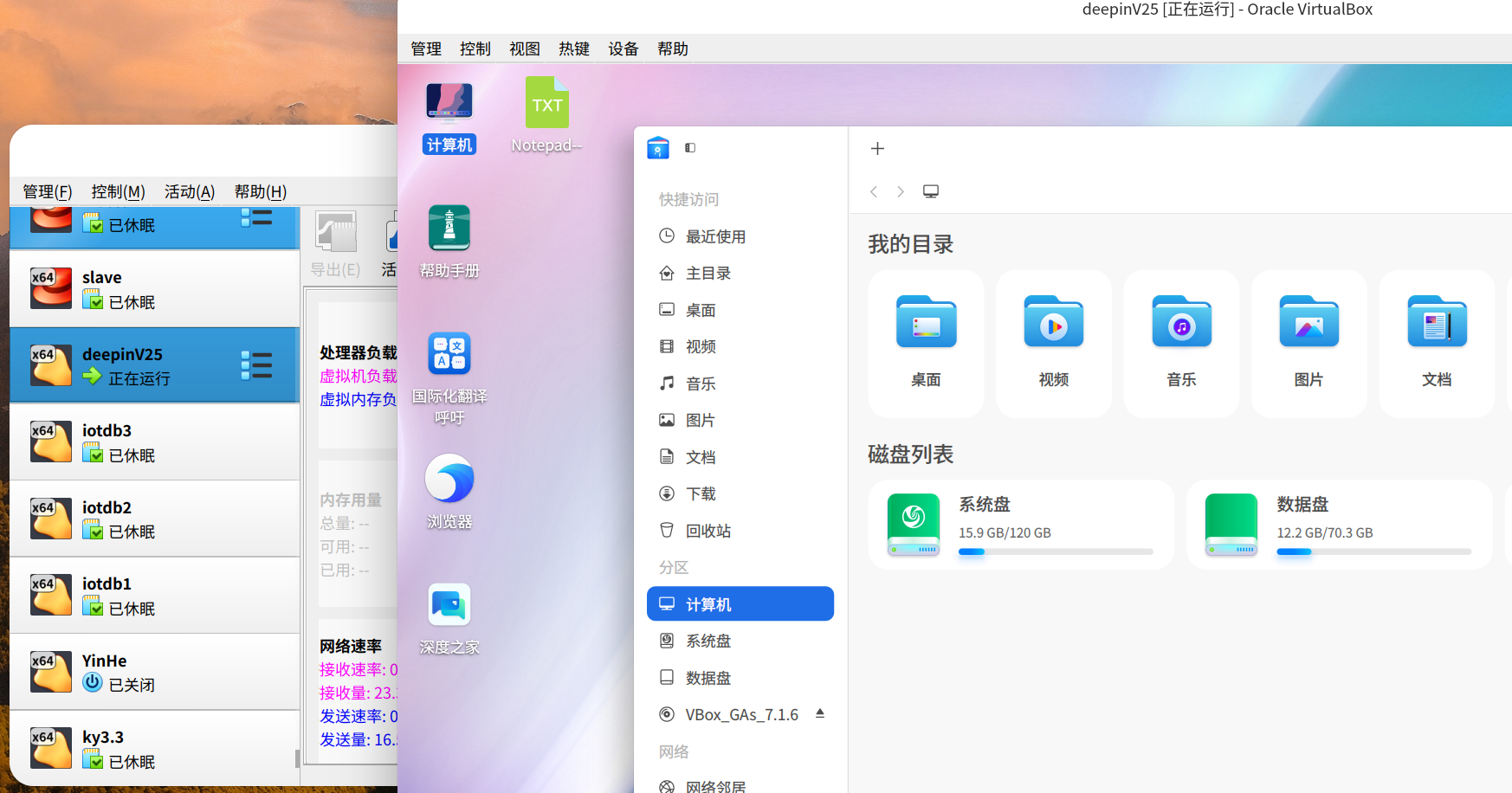The image size is (1512, 793).
Task: Open the 设备 menu of VM window
Action: tap(624, 49)
